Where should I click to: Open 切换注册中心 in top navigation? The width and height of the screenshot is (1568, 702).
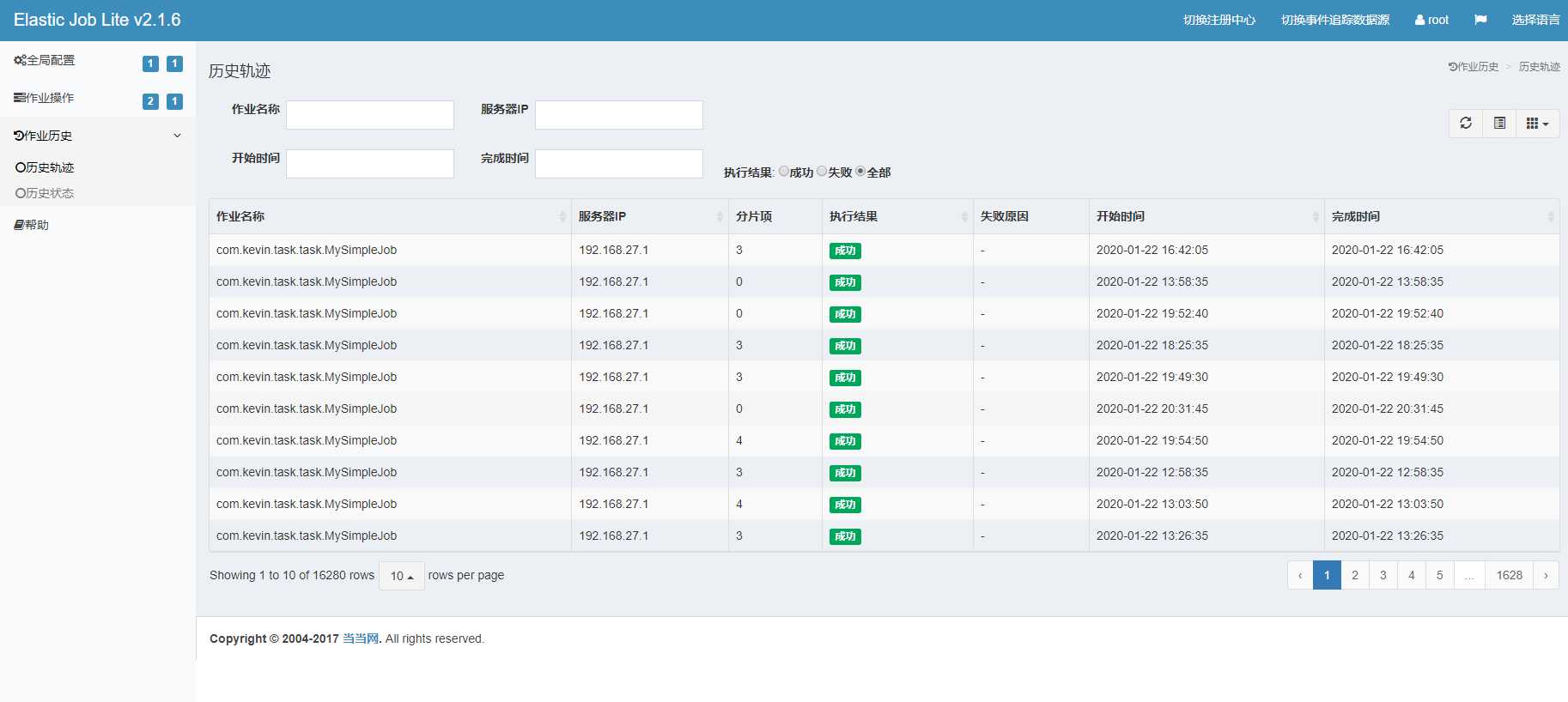click(x=1219, y=20)
